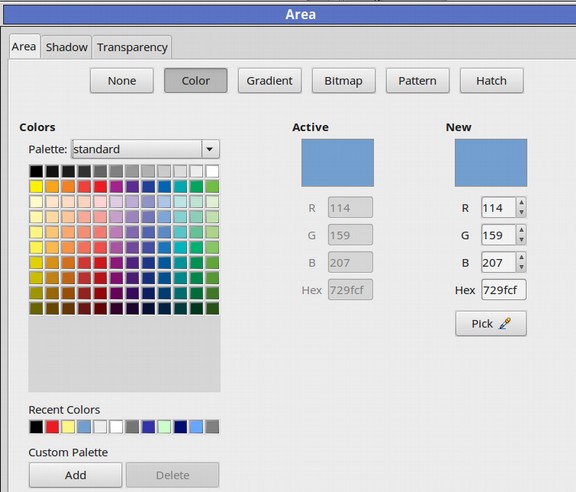Click the Recent Colors label
The height and width of the screenshot is (492, 576).
pos(64,410)
